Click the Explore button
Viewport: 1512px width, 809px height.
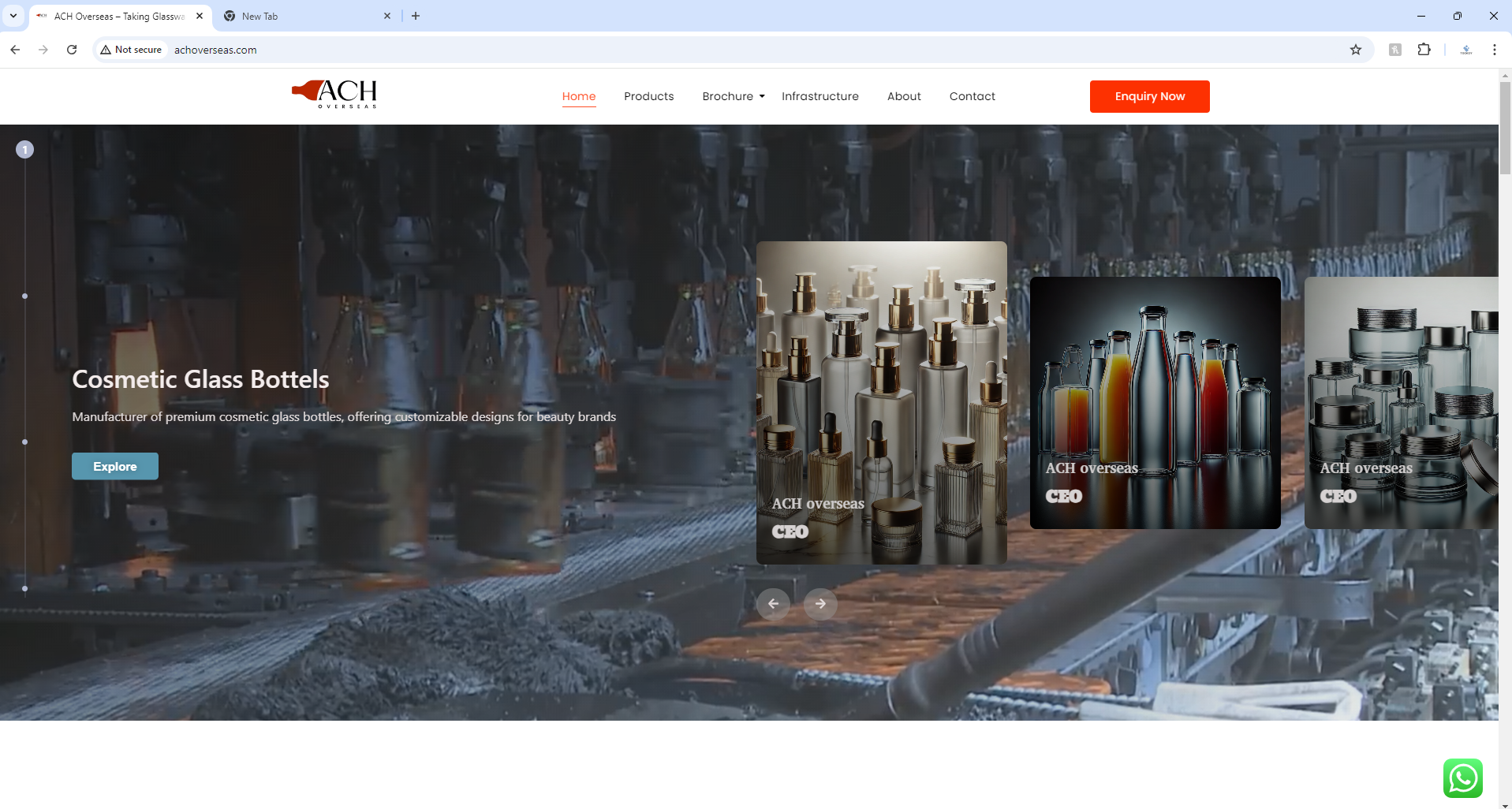point(115,466)
